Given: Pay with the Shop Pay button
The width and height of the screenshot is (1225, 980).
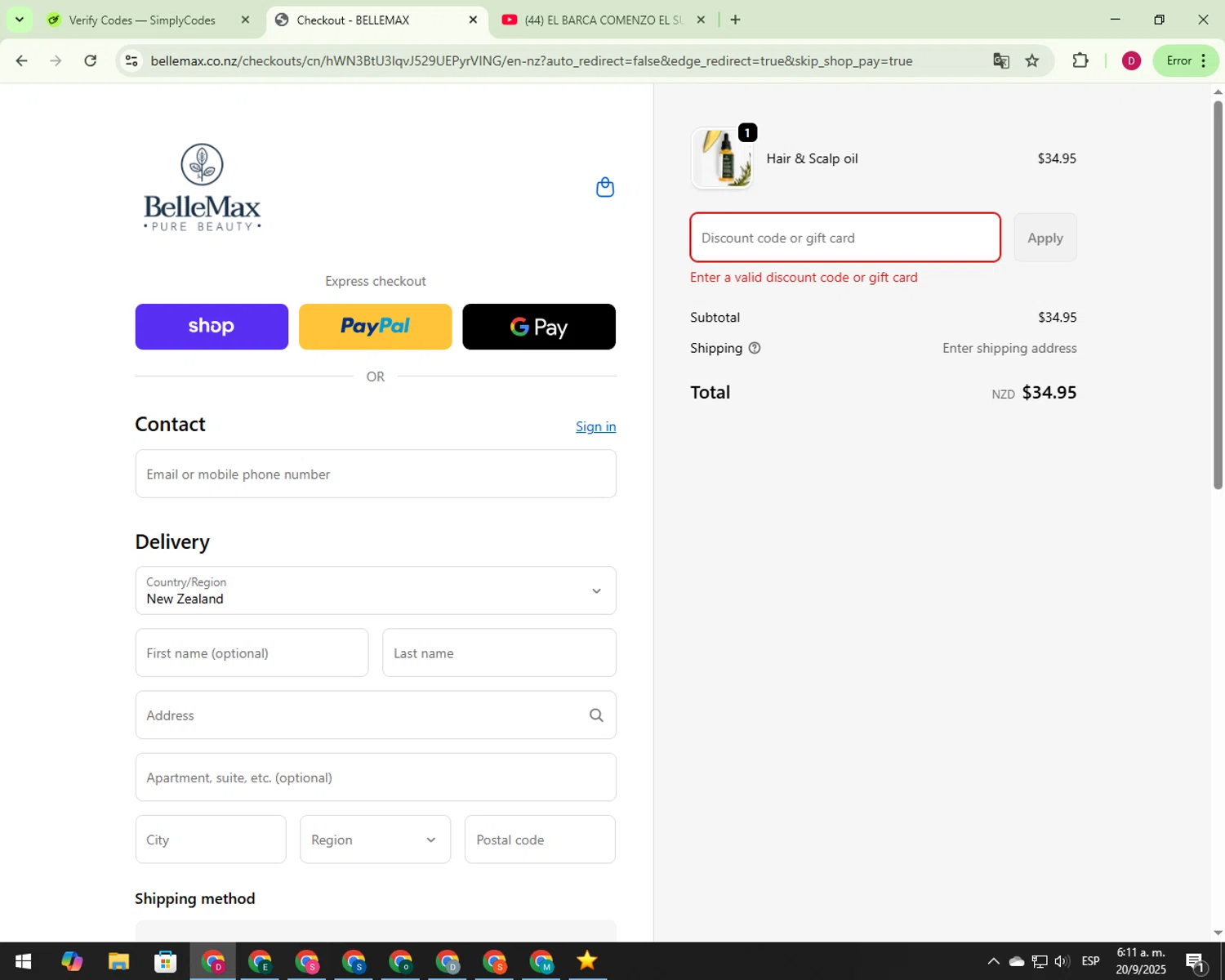Looking at the screenshot, I should [x=212, y=327].
